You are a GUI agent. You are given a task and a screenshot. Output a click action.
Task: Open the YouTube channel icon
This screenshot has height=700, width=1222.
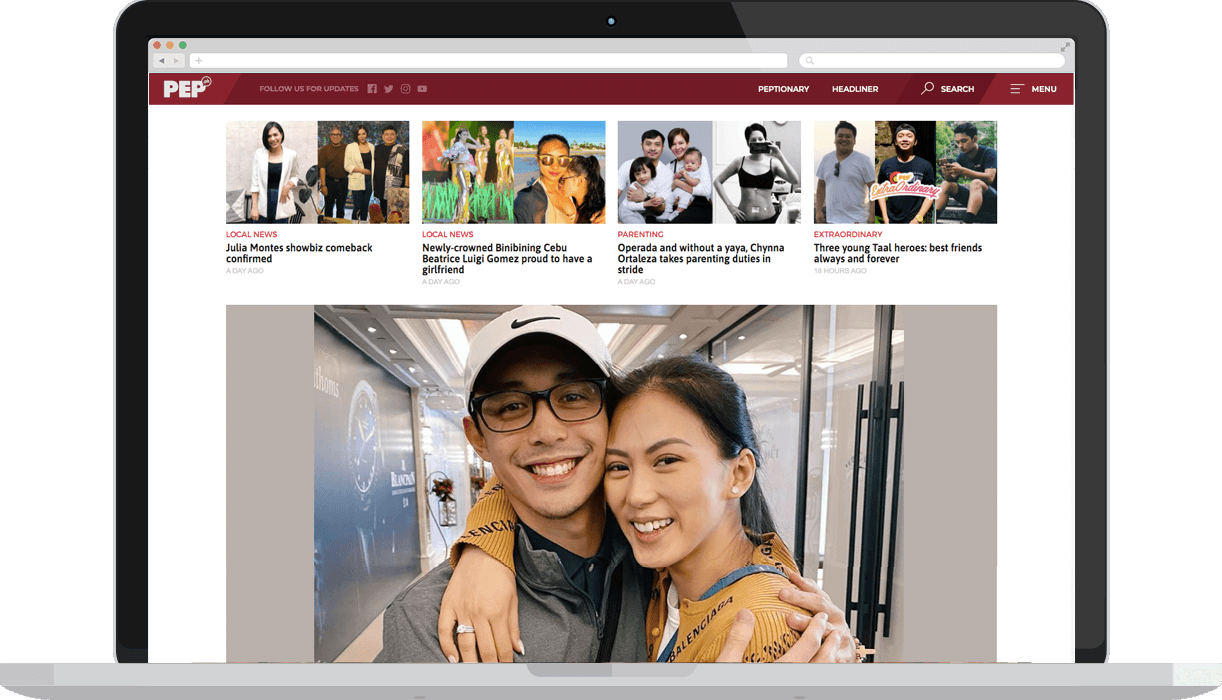(422, 89)
